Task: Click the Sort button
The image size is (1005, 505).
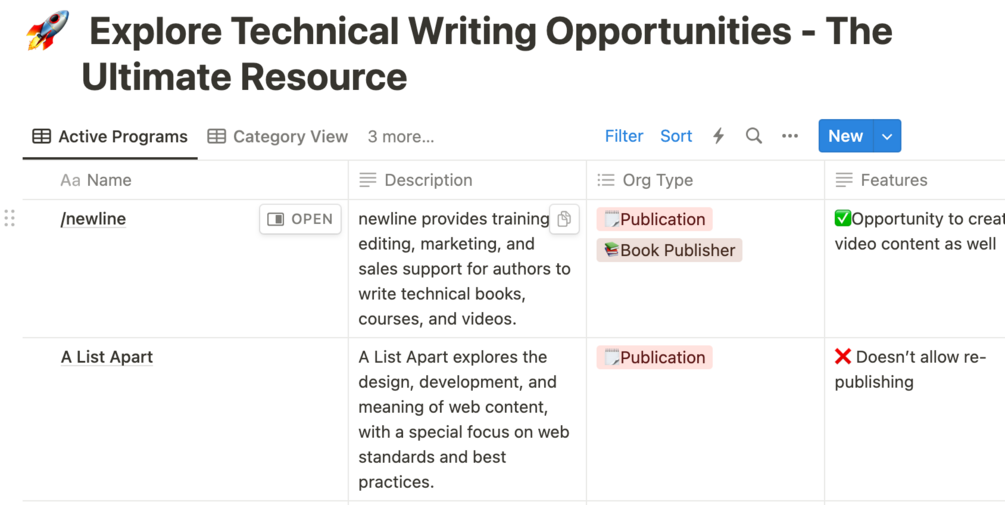Action: [676, 136]
